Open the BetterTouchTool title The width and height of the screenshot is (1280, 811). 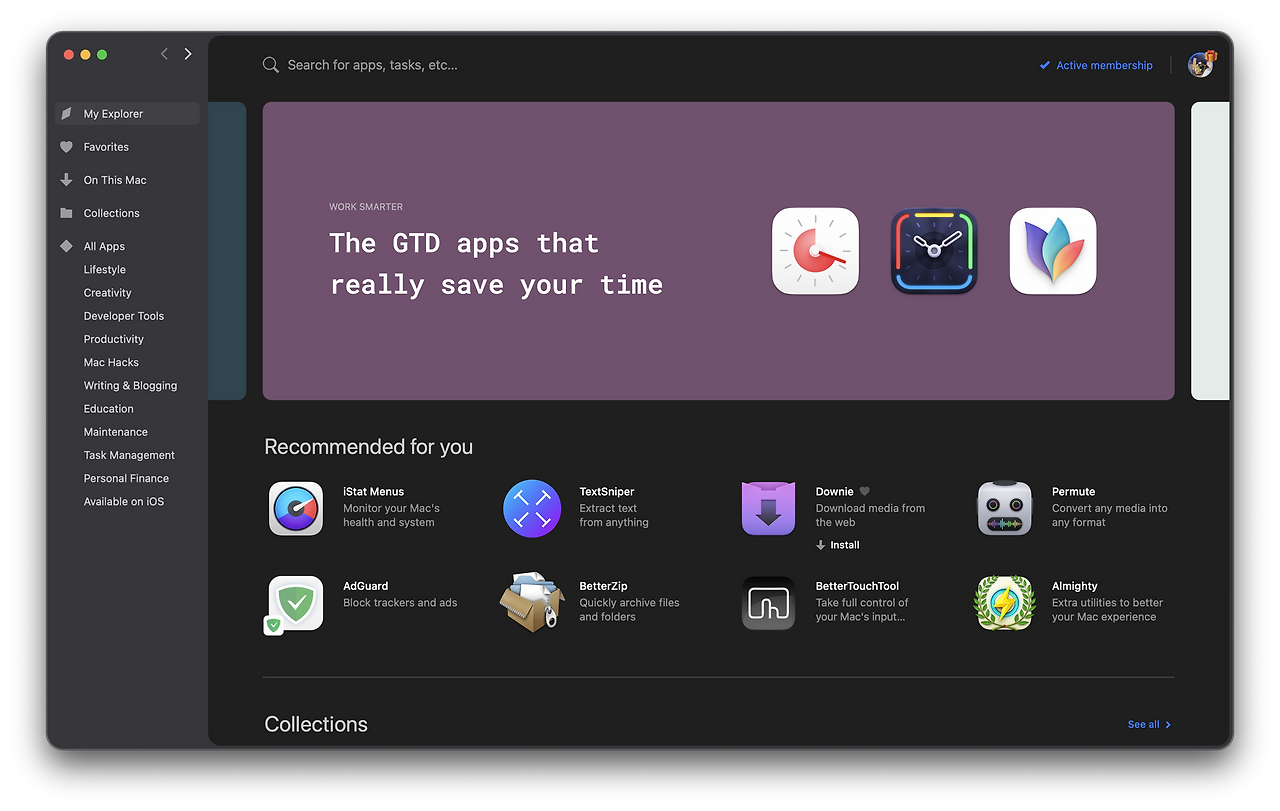pyautogui.click(x=857, y=586)
